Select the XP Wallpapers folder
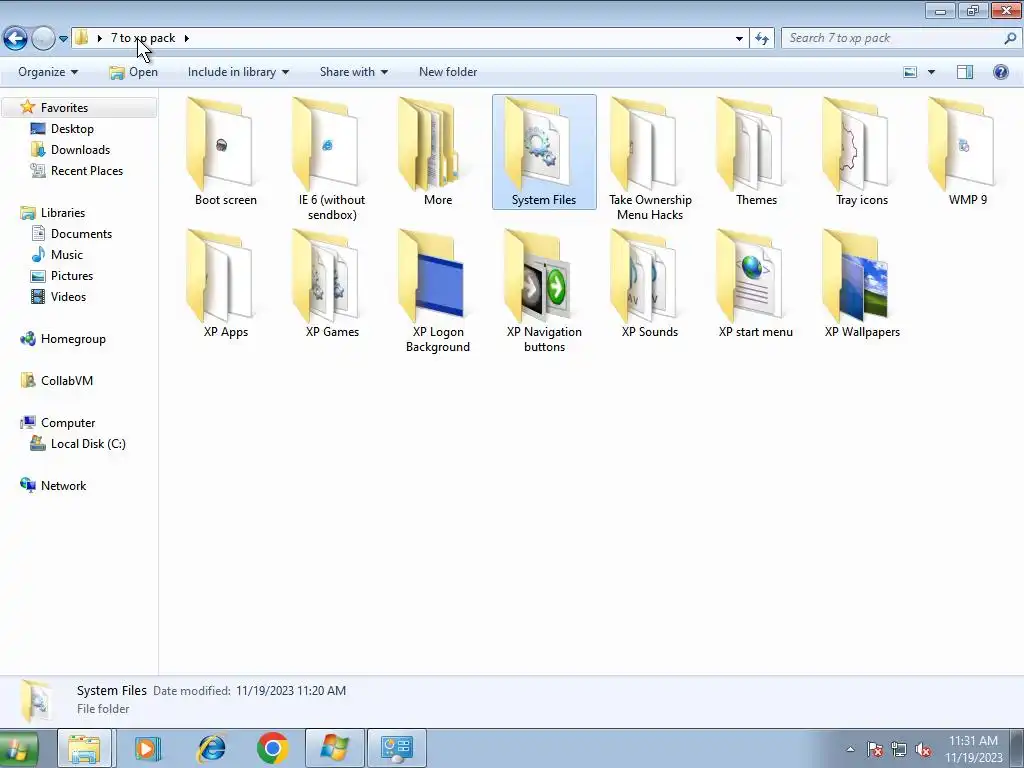This screenshot has height=768, width=1024. 862,283
